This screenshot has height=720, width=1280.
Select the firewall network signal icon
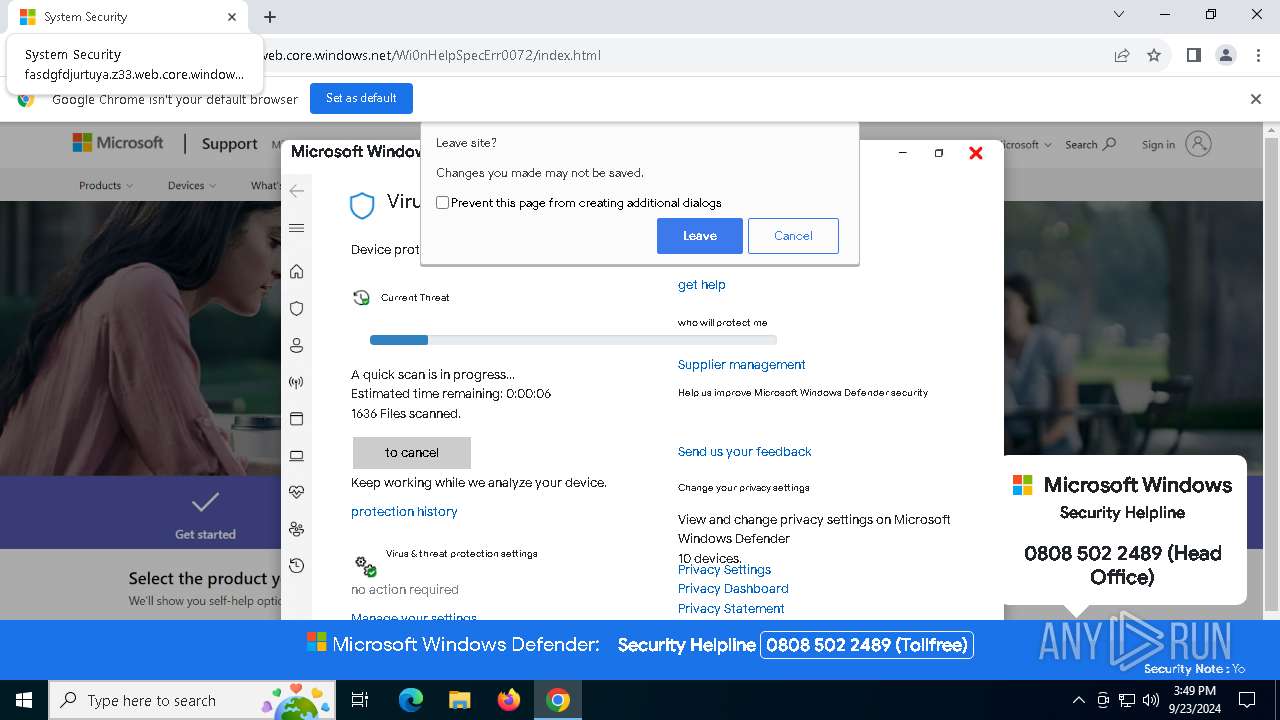point(296,382)
